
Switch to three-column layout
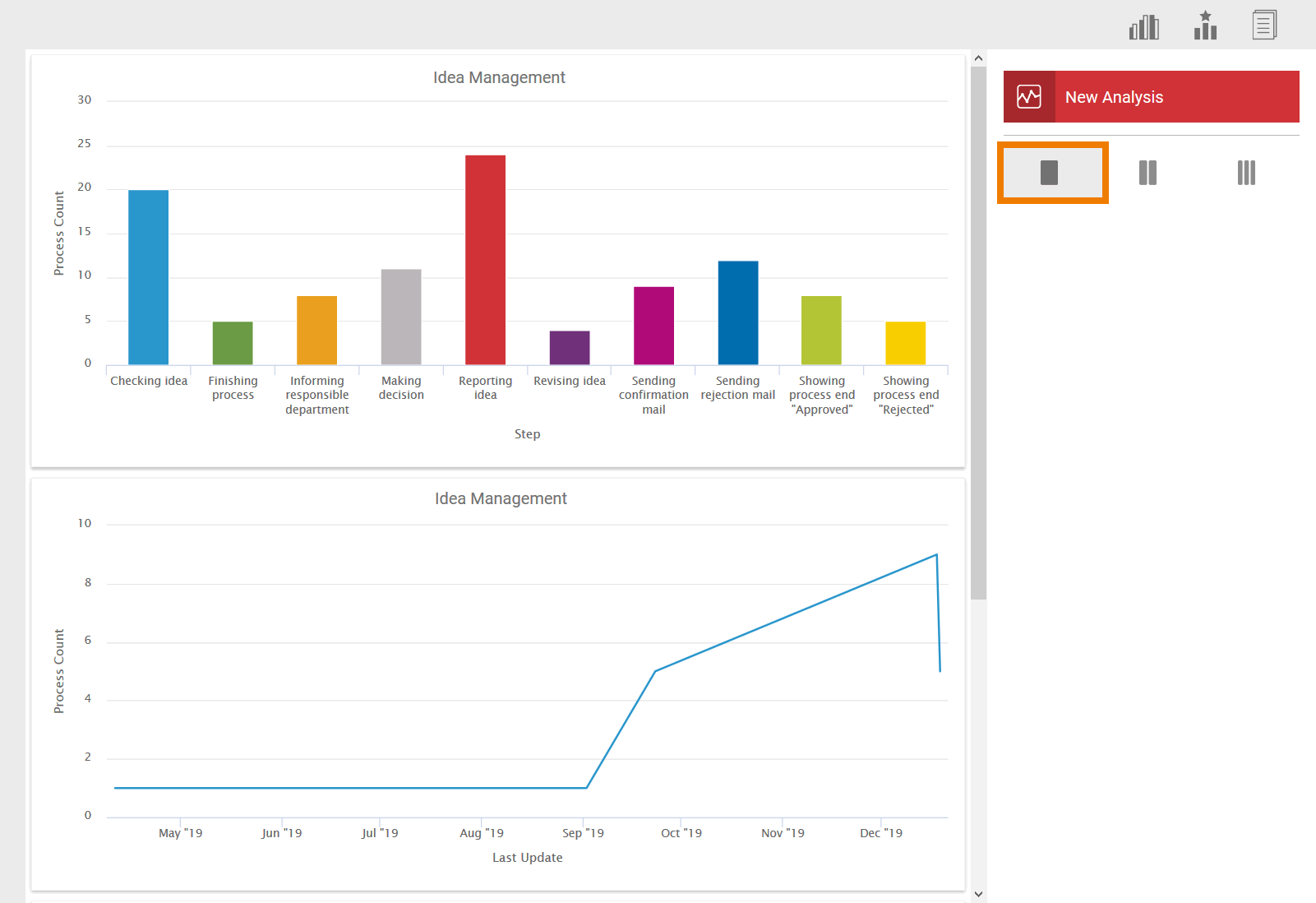click(x=1246, y=173)
